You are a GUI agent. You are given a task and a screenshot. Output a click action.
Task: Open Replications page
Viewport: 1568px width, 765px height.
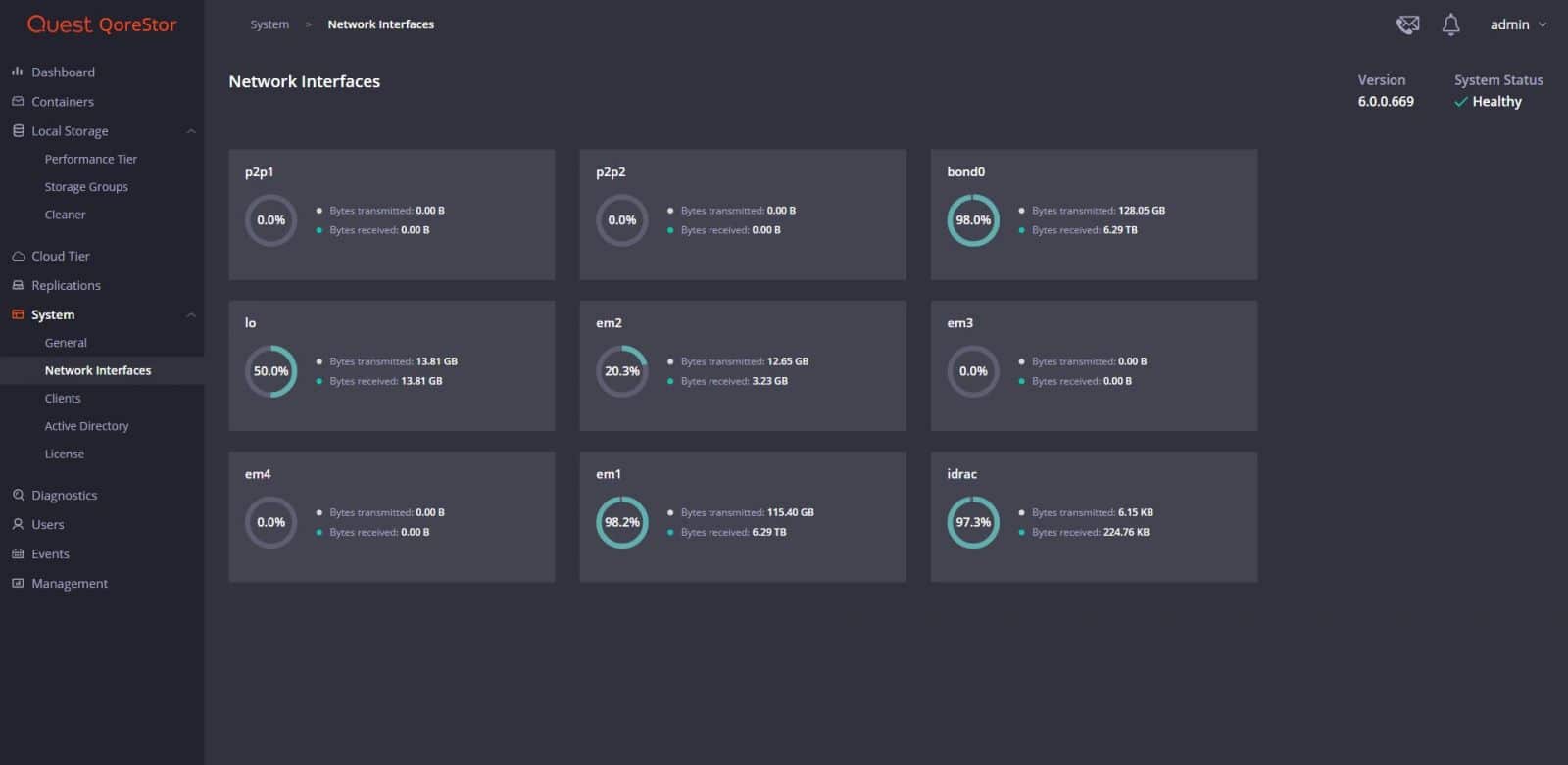click(x=66, y=285)
